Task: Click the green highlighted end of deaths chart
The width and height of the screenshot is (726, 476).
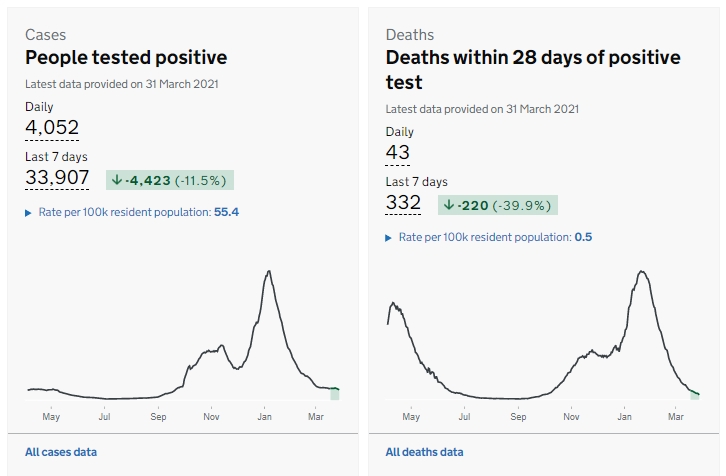Action: coord(694,394)
